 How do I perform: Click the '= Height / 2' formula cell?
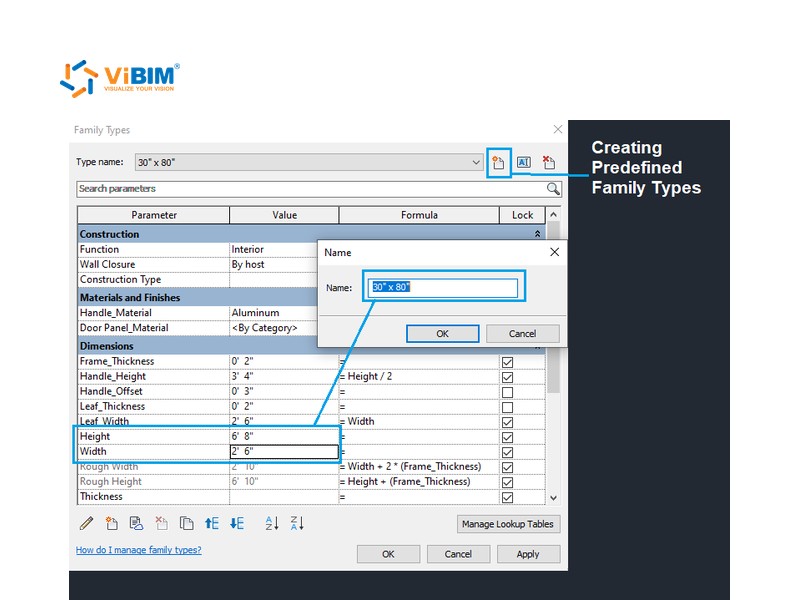pos(419,377)
